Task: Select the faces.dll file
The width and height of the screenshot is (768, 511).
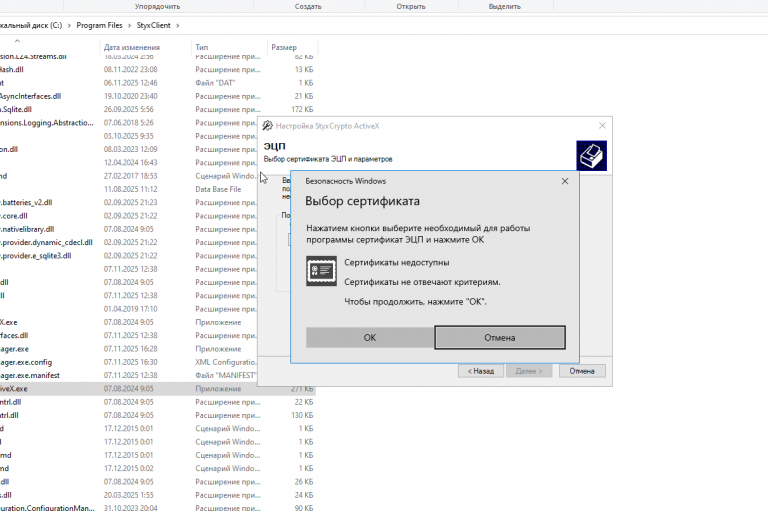Action: pos(14,335)
